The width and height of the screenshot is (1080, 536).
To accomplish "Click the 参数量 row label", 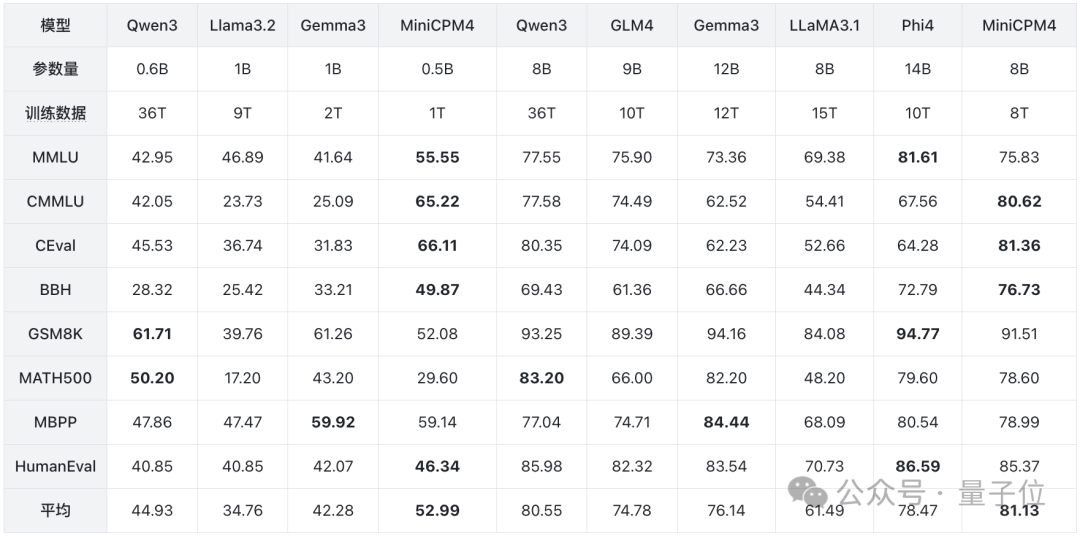I will (x=55, y=70).
